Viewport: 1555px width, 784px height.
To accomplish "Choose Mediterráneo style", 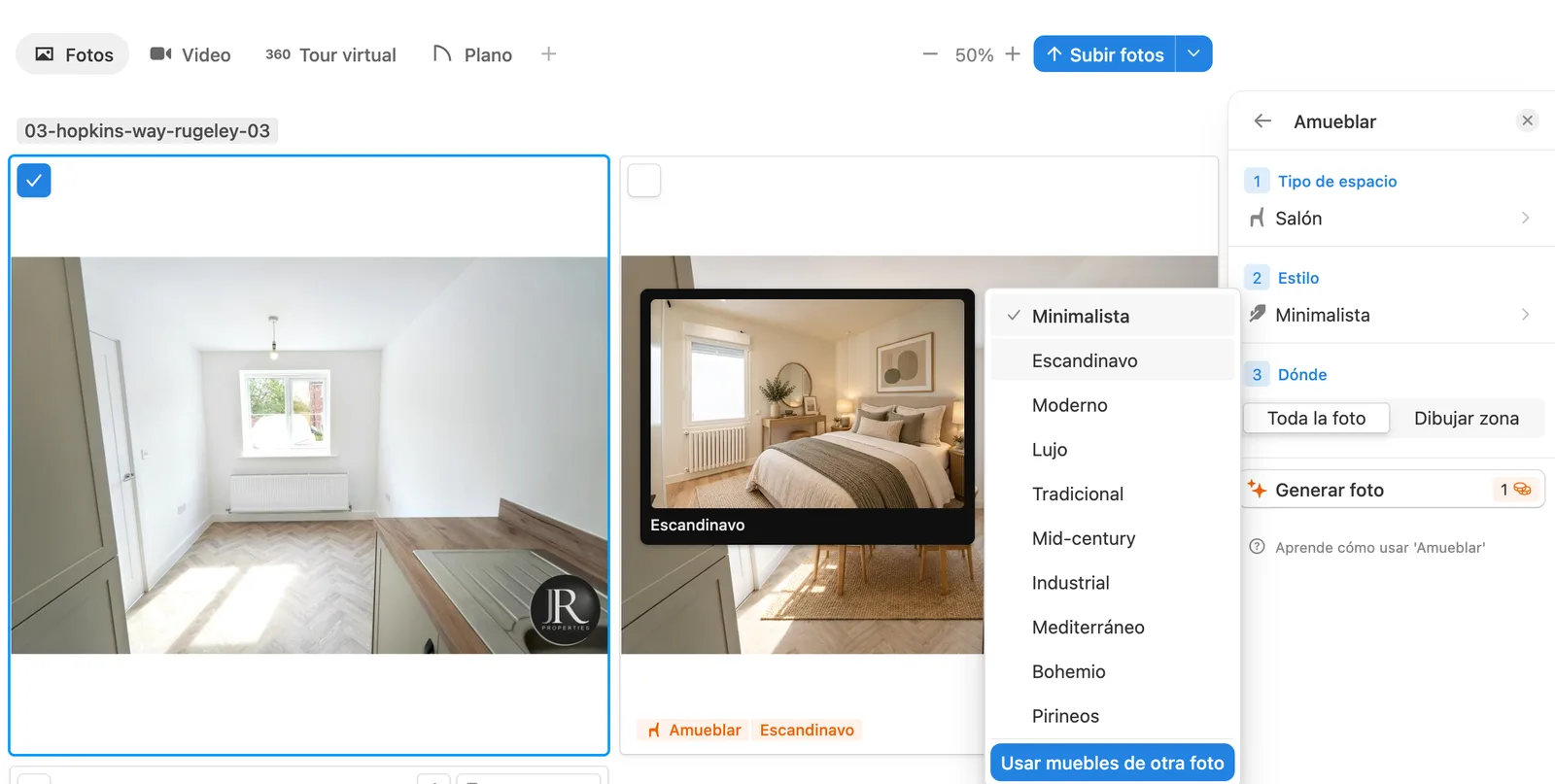I will coord(1112,628).
